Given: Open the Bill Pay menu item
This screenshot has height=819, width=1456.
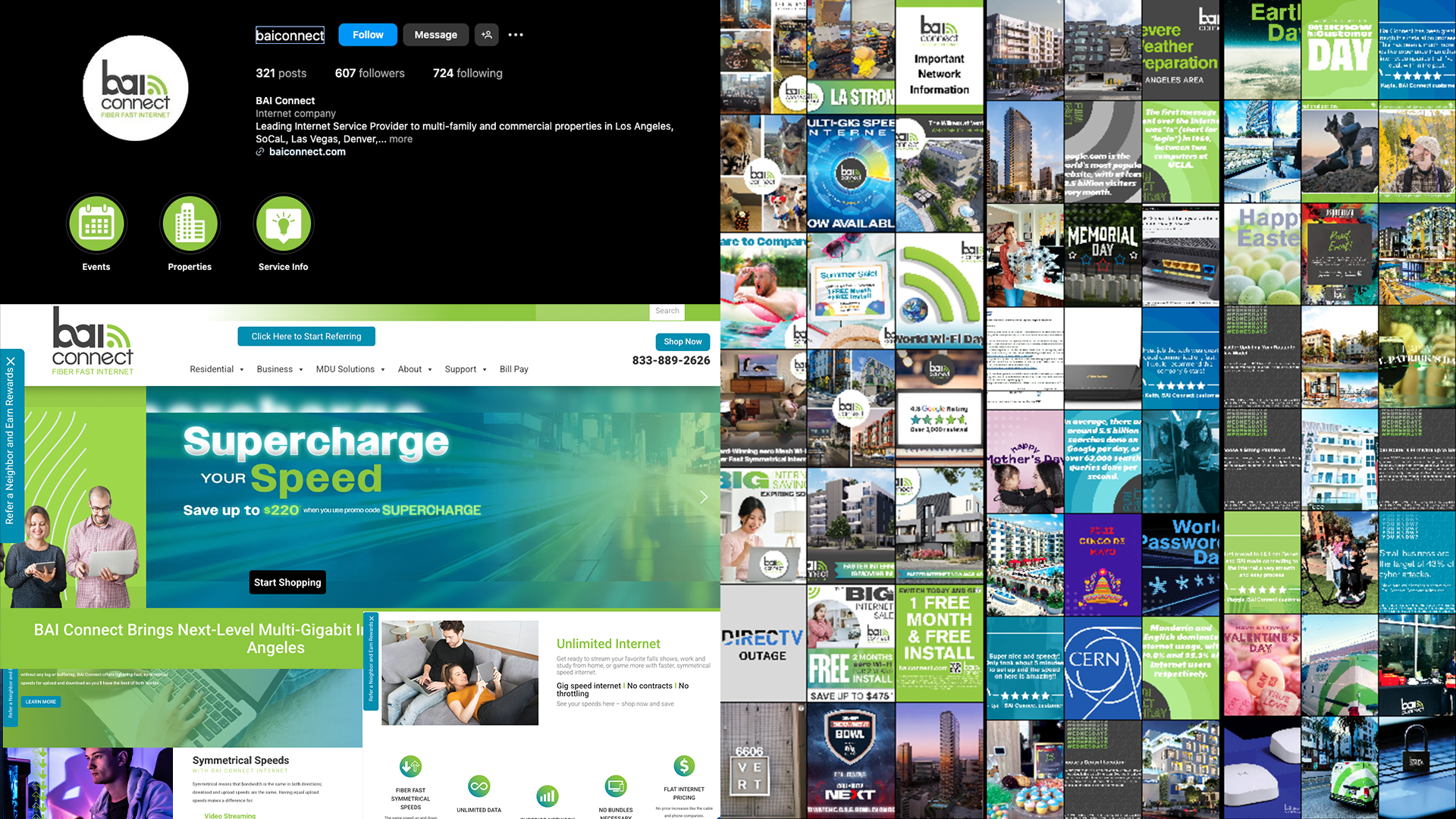Looking at the screenshot, I should 513,369.
